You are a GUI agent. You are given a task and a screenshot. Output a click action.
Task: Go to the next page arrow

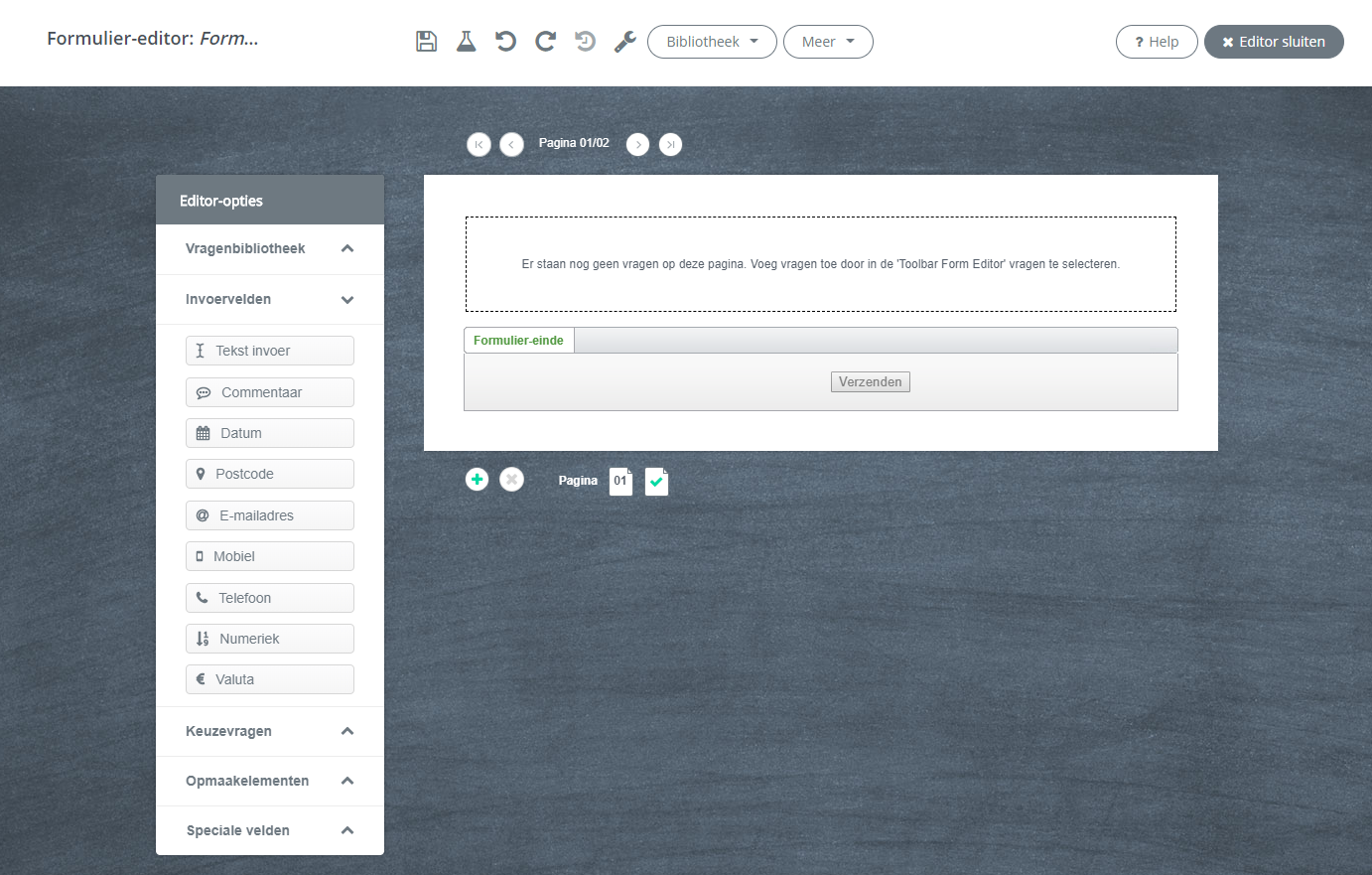coord(637,145)
